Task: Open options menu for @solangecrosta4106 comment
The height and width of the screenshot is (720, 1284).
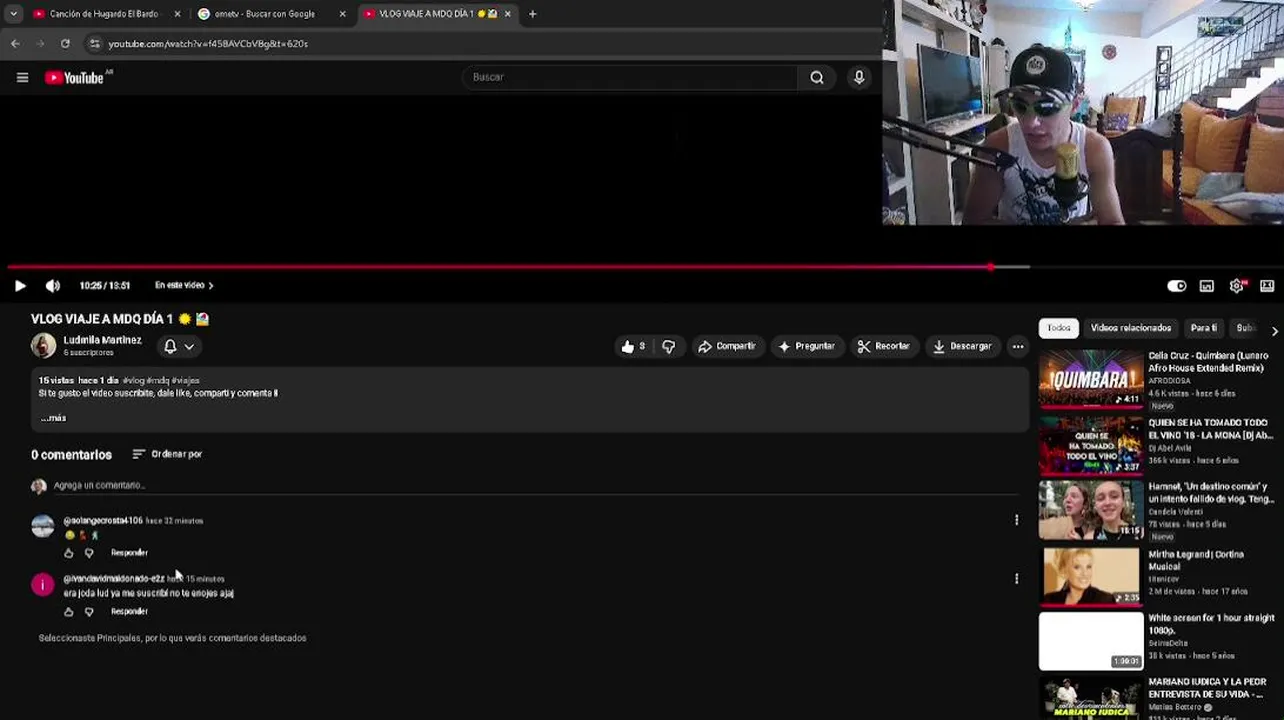Action: click(1016, 520)
